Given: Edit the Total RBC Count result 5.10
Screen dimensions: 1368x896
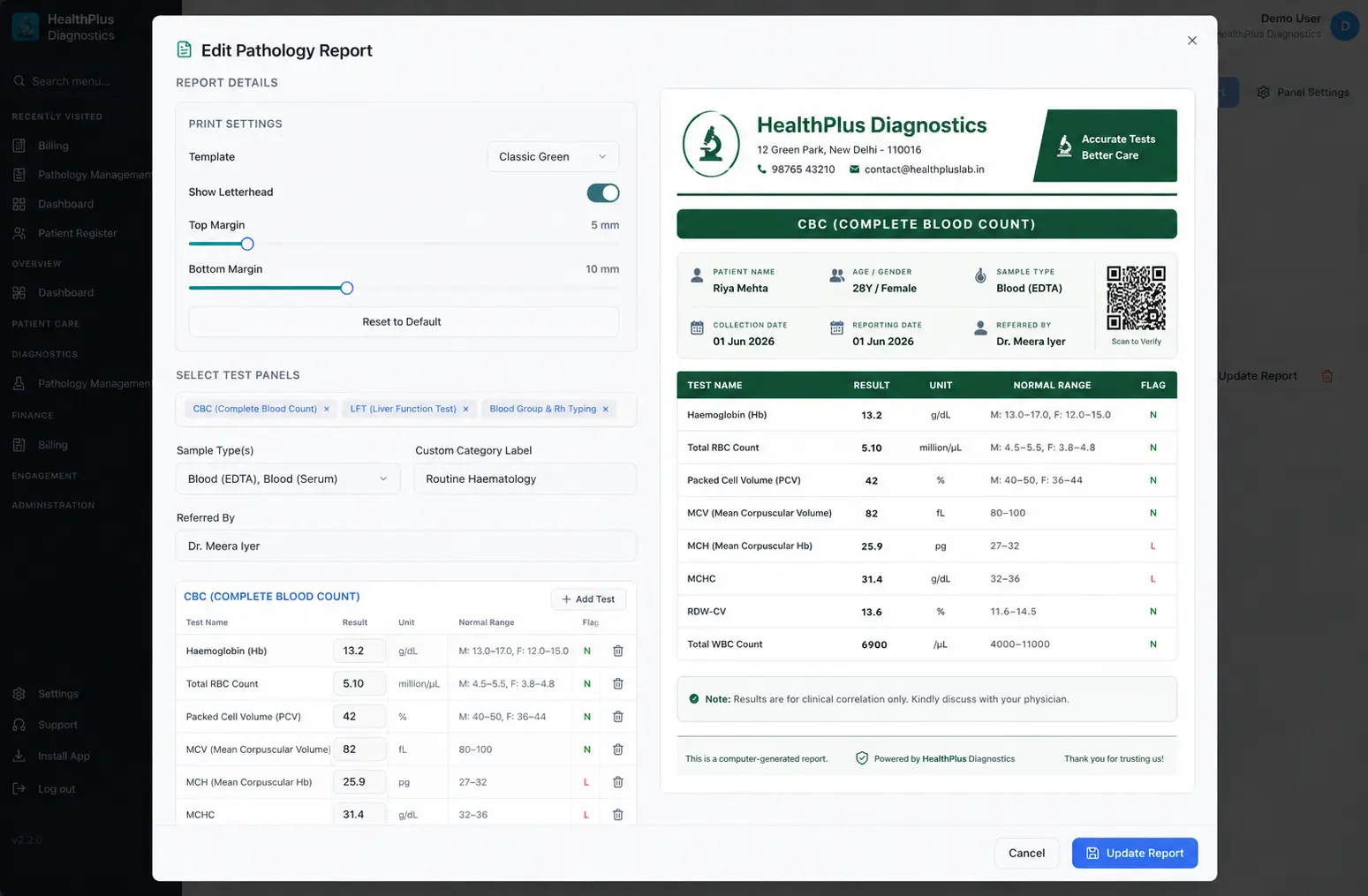Looking at the screenshot, I should click(359, 683).
